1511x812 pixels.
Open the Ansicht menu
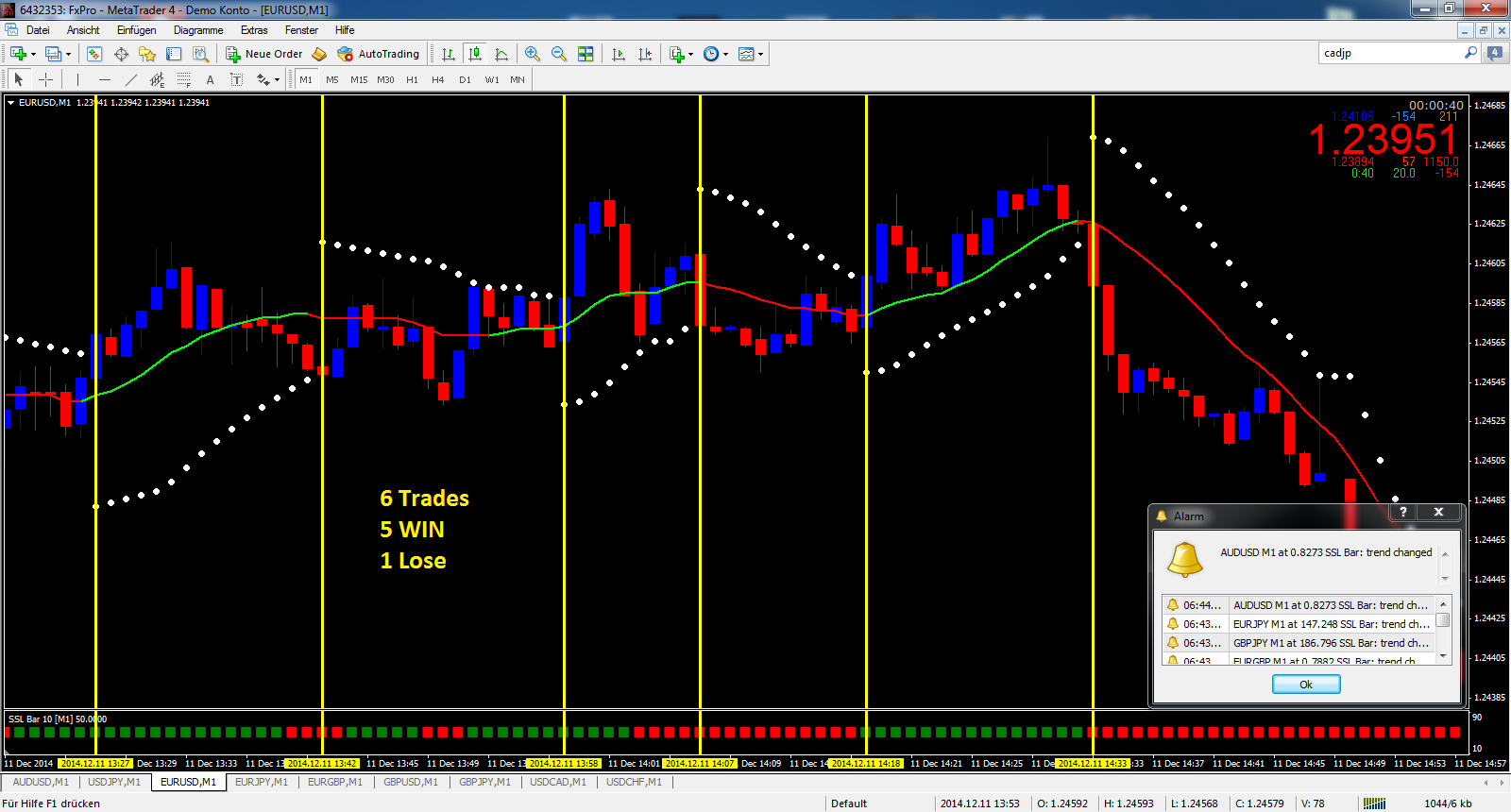coord(83,30)
